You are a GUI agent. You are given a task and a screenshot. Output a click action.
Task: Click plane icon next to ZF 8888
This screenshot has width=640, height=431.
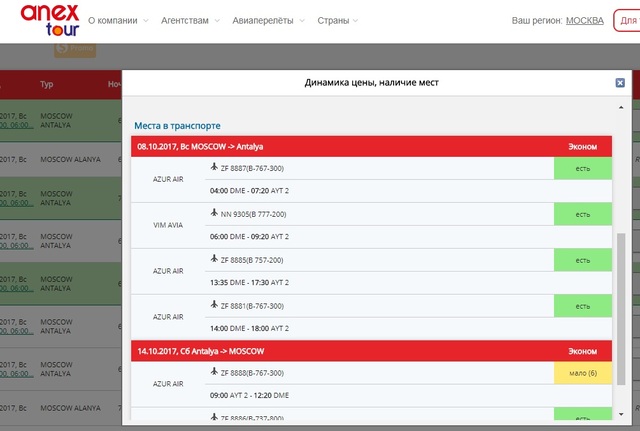coord(214,371)
